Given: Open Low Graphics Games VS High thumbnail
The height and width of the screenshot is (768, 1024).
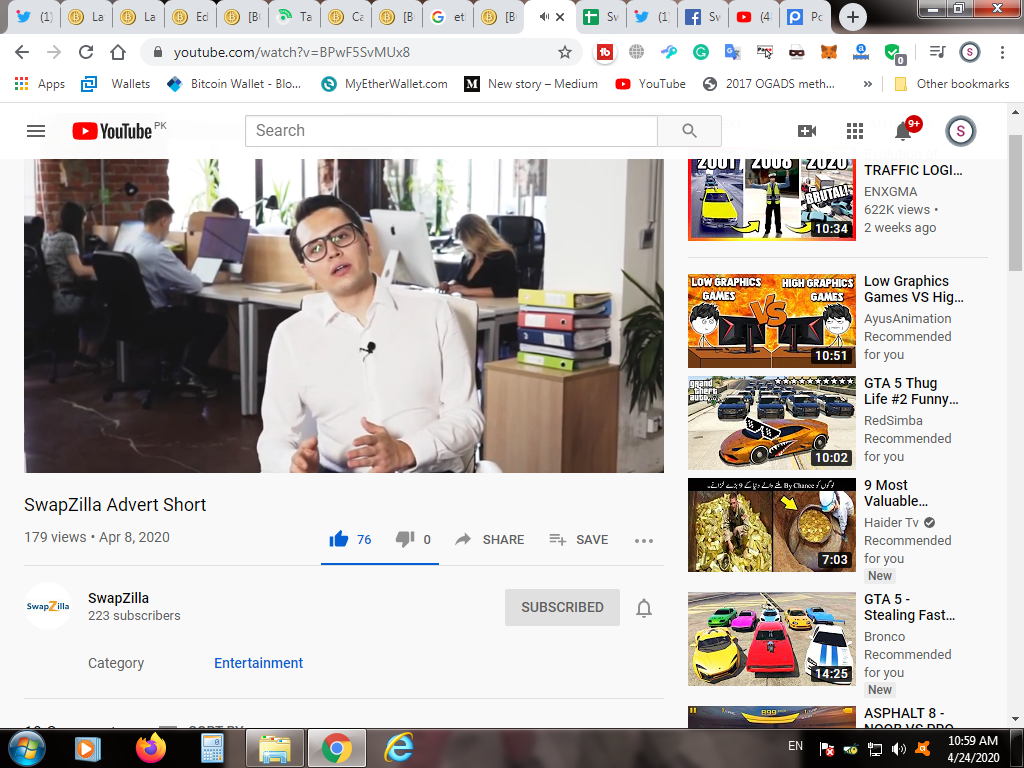Looking at the screenshot, I should coord(772,321).
